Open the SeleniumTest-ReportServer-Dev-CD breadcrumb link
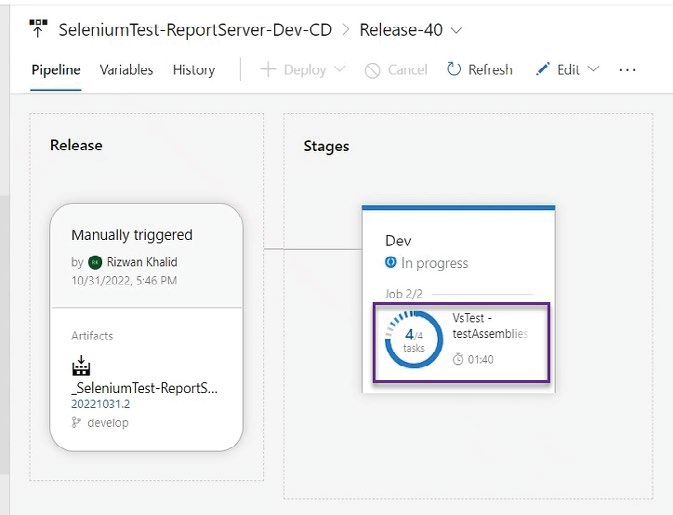This screenshot has height=515, width=673. click(x=195, y=30)
